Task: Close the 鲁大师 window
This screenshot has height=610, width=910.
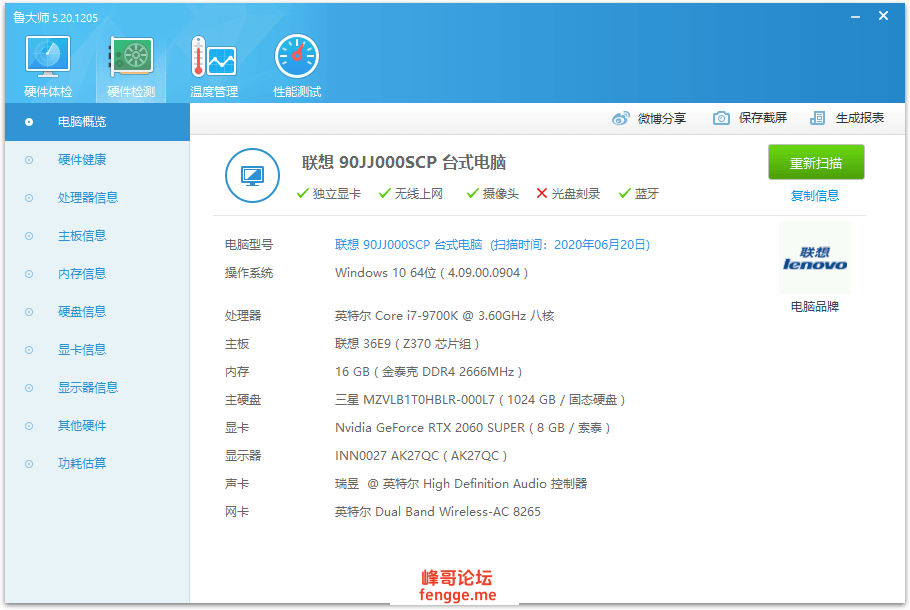Action: tap(883, 16)
